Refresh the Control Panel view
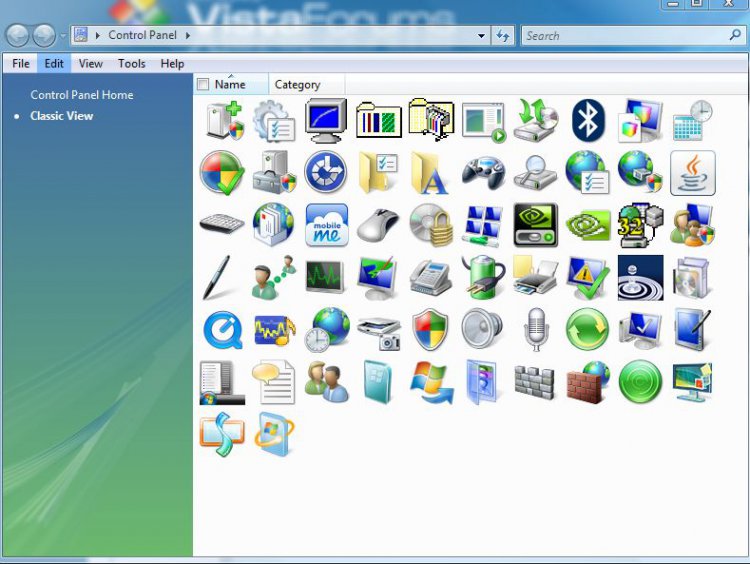Image resolution: width=750 pixels, height=564 pixels. (503, 36)
